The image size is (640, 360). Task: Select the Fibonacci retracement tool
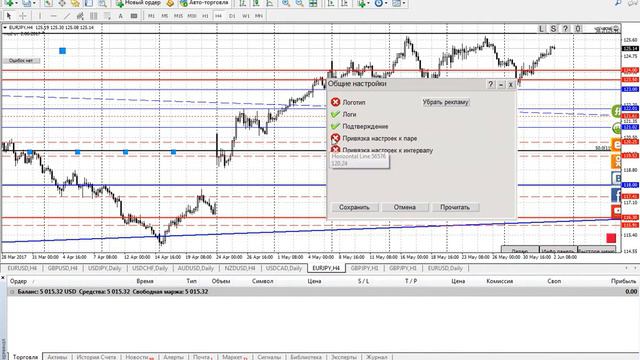pos(107,16)
